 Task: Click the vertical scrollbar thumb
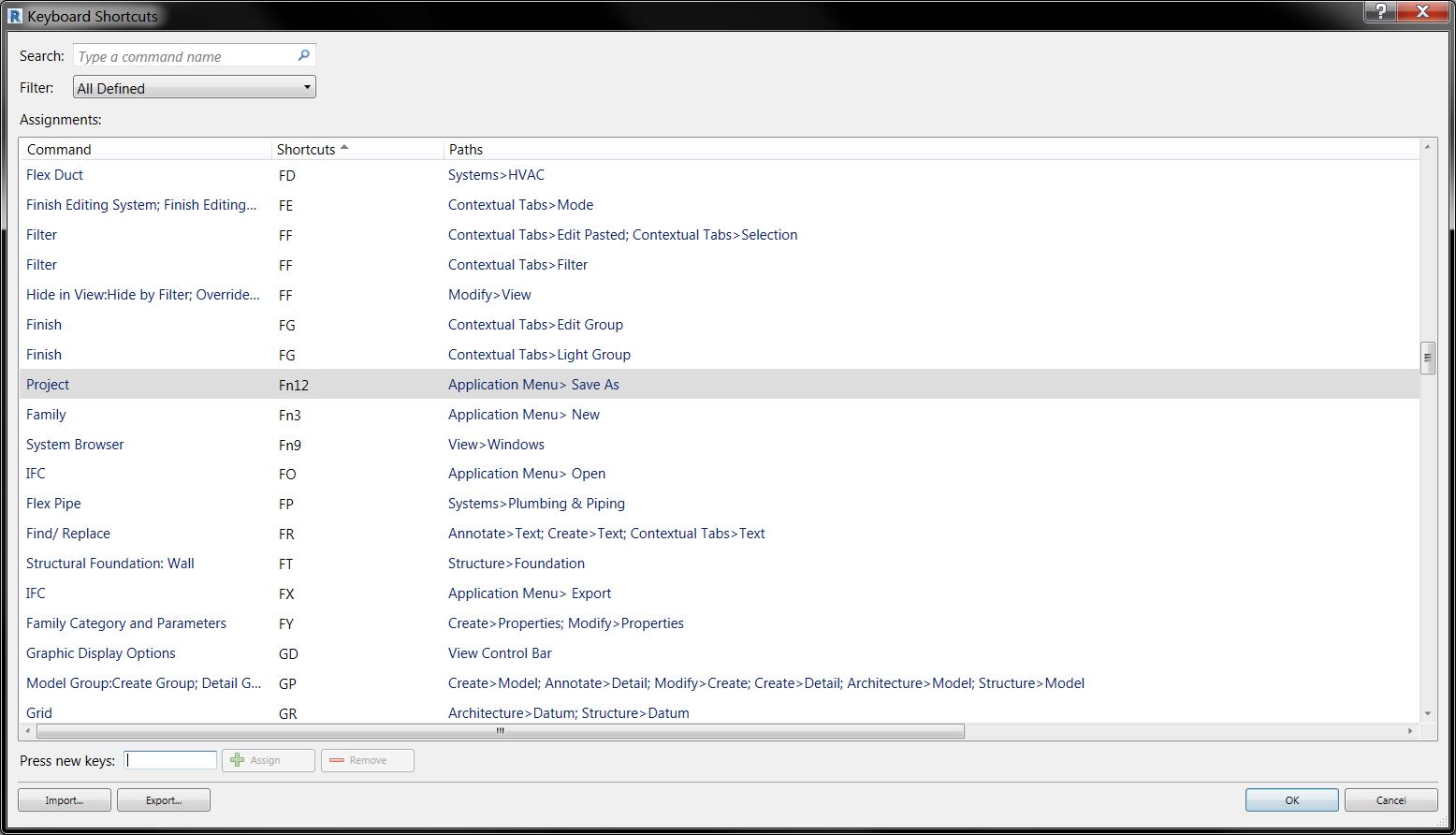coord(1429,356)
